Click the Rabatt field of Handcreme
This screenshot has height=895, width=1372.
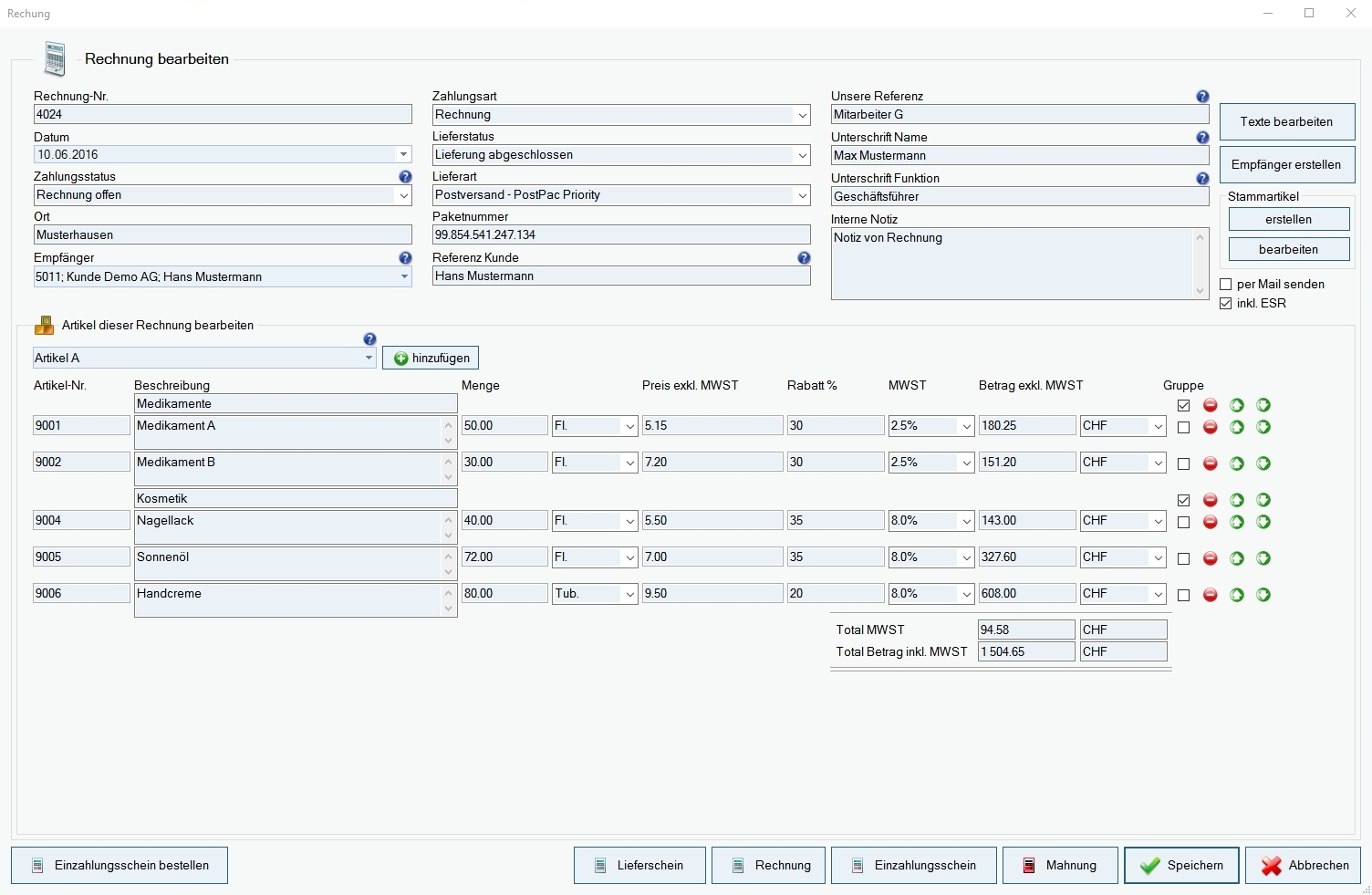coord(836,594)
